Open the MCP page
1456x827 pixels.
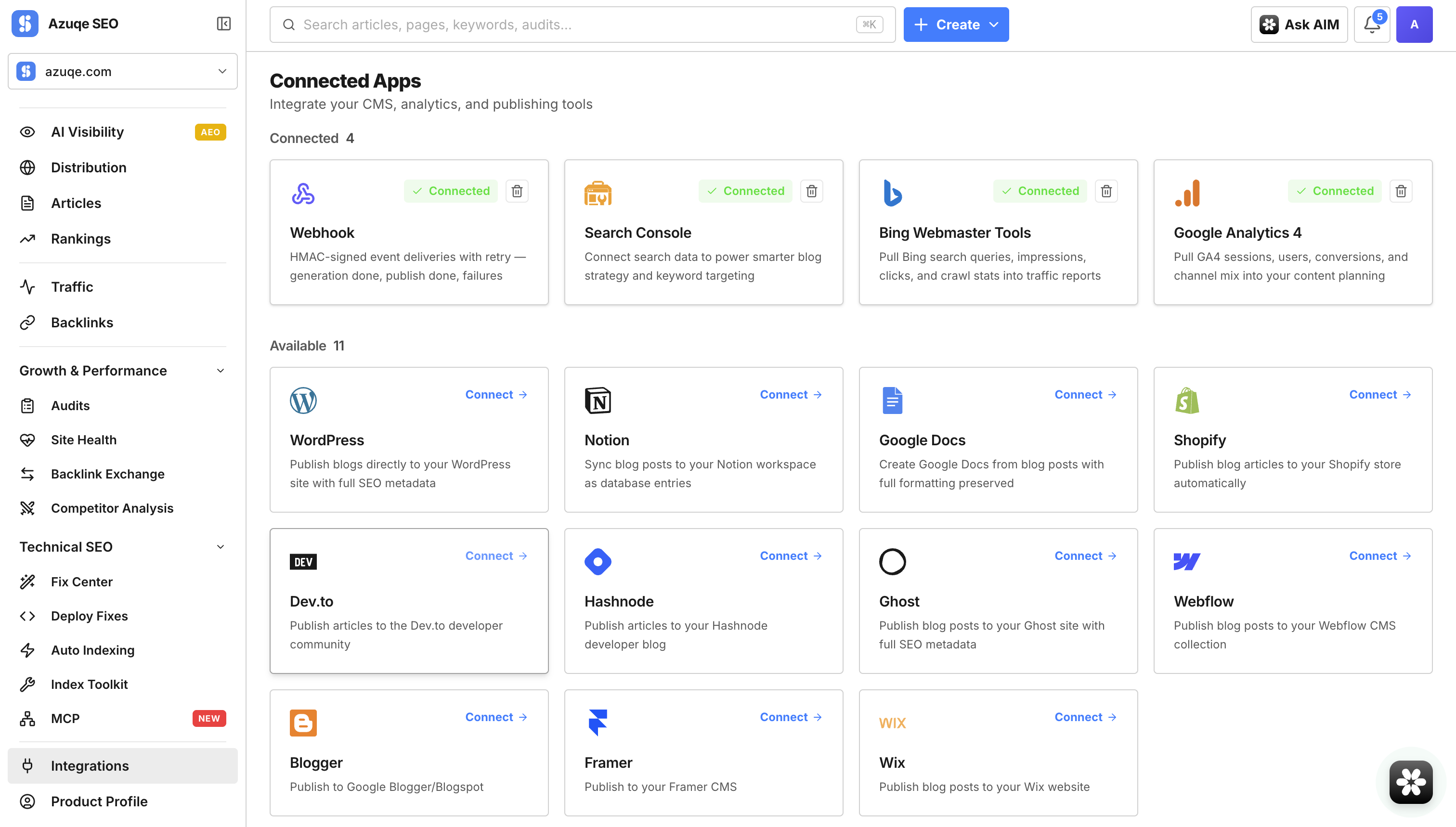click(x=123, y=719)
